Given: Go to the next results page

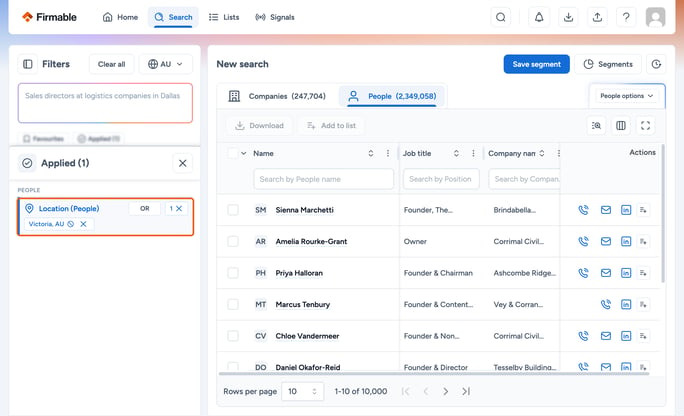Looking at the screenshot, I should click(x=445, y=391).
